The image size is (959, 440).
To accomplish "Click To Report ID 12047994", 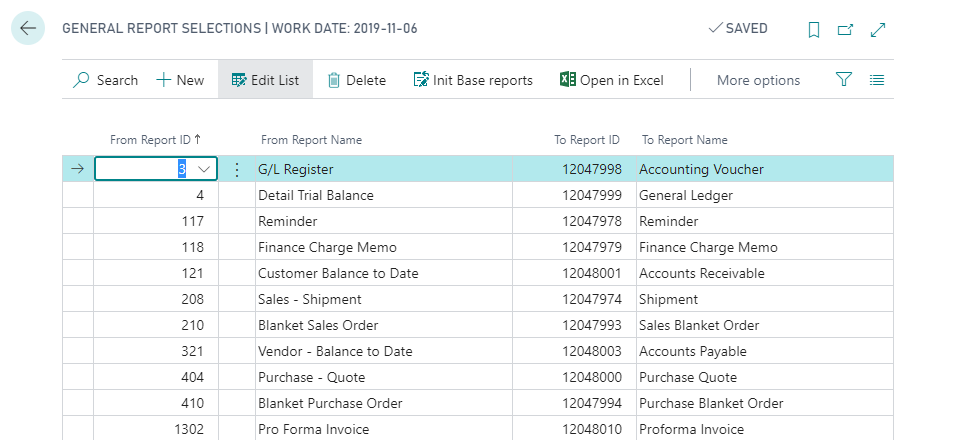I will [574, 403].
